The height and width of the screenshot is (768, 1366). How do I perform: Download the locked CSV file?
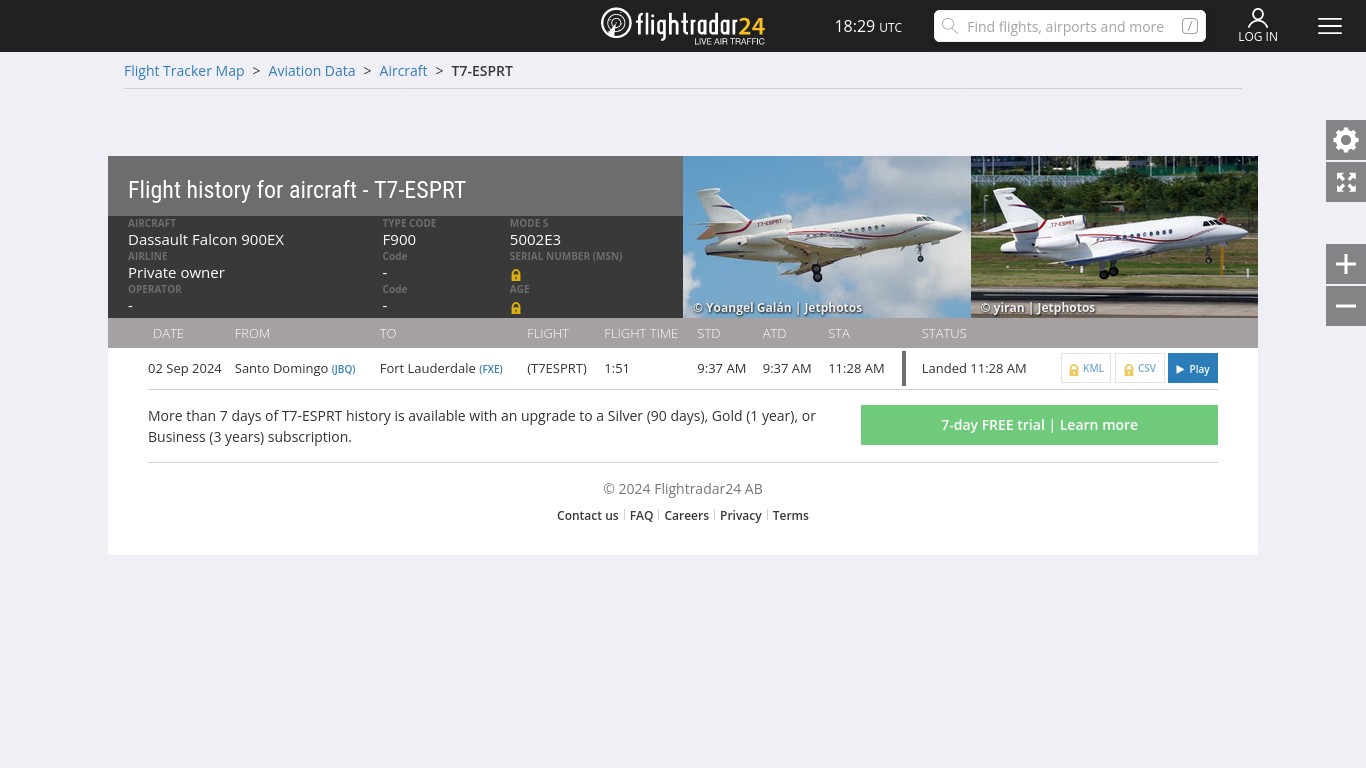[x=1140, y=369]
